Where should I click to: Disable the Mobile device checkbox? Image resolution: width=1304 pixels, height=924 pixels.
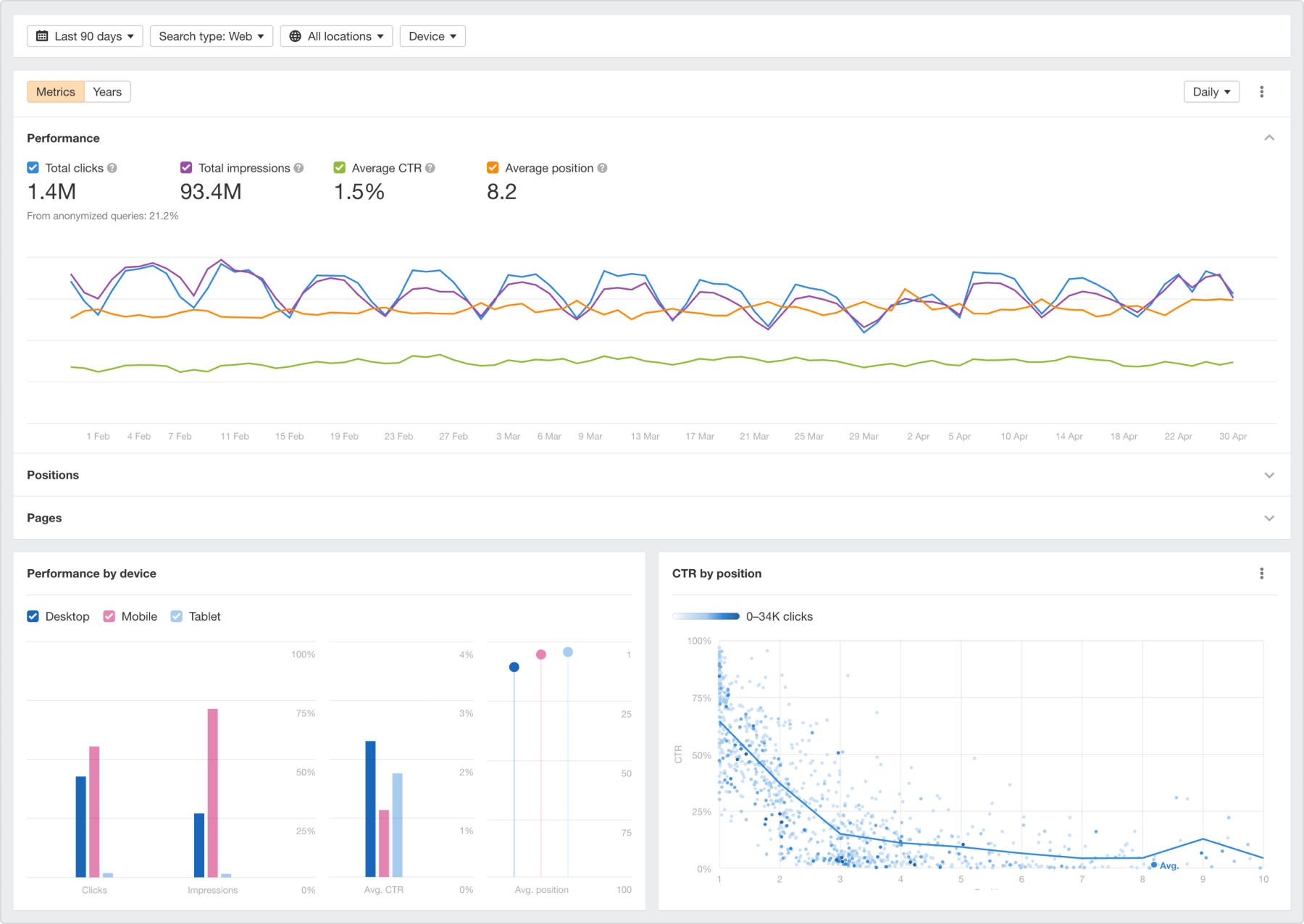click(x=109, y=616)
